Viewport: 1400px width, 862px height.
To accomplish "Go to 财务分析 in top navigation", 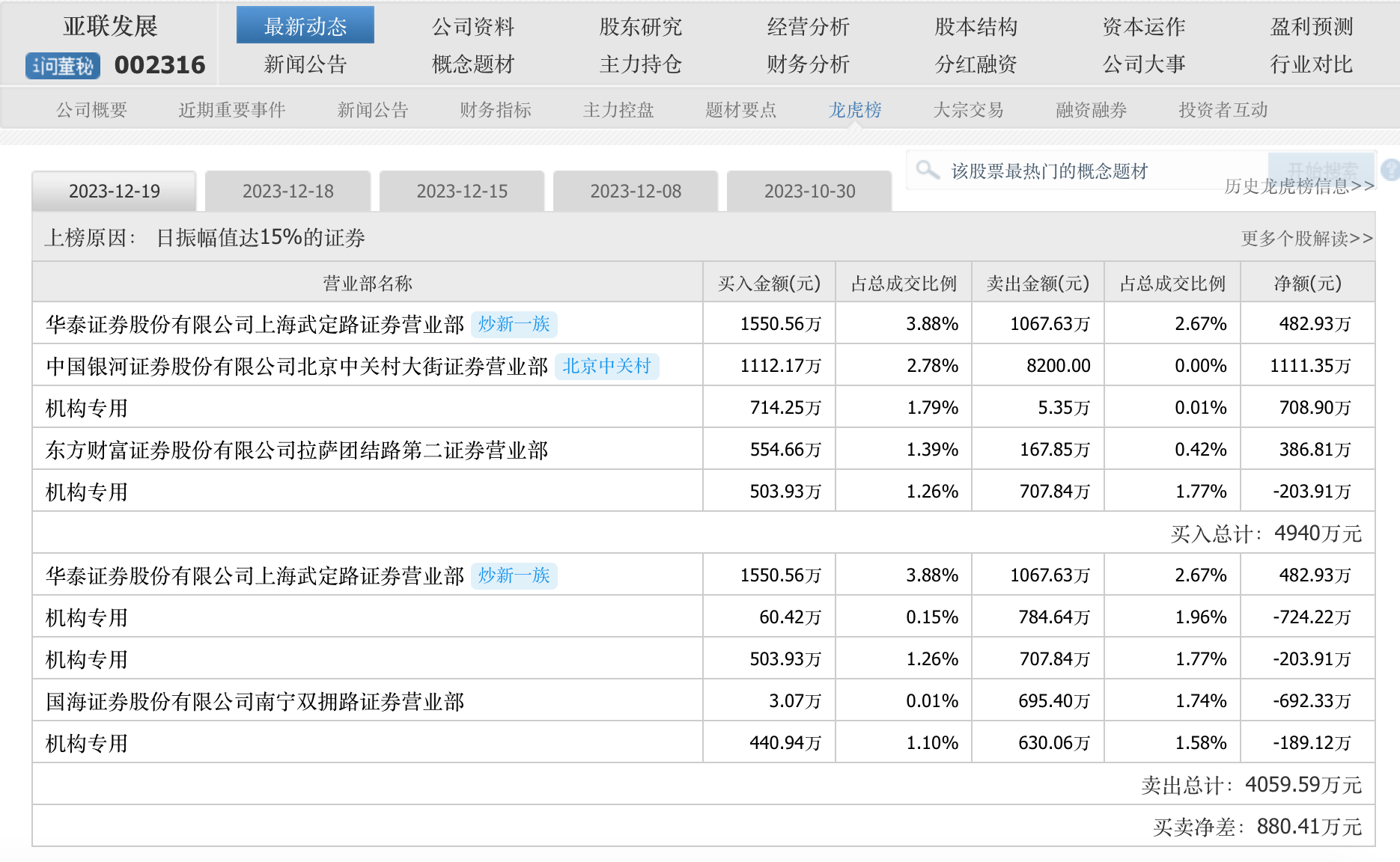I will point(808,64).
